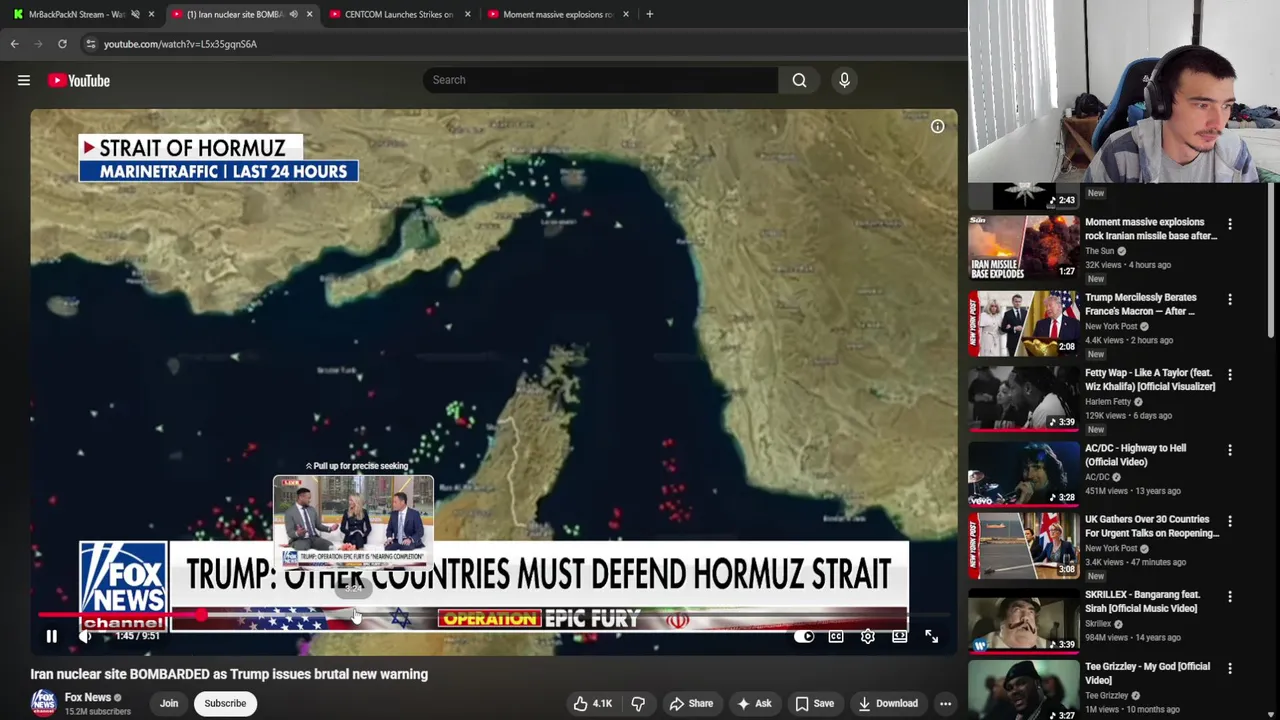Screen dimensions: 1280x720
Task: Open The Sun channel name in recommendations
Action: [x=1099, y=251]
